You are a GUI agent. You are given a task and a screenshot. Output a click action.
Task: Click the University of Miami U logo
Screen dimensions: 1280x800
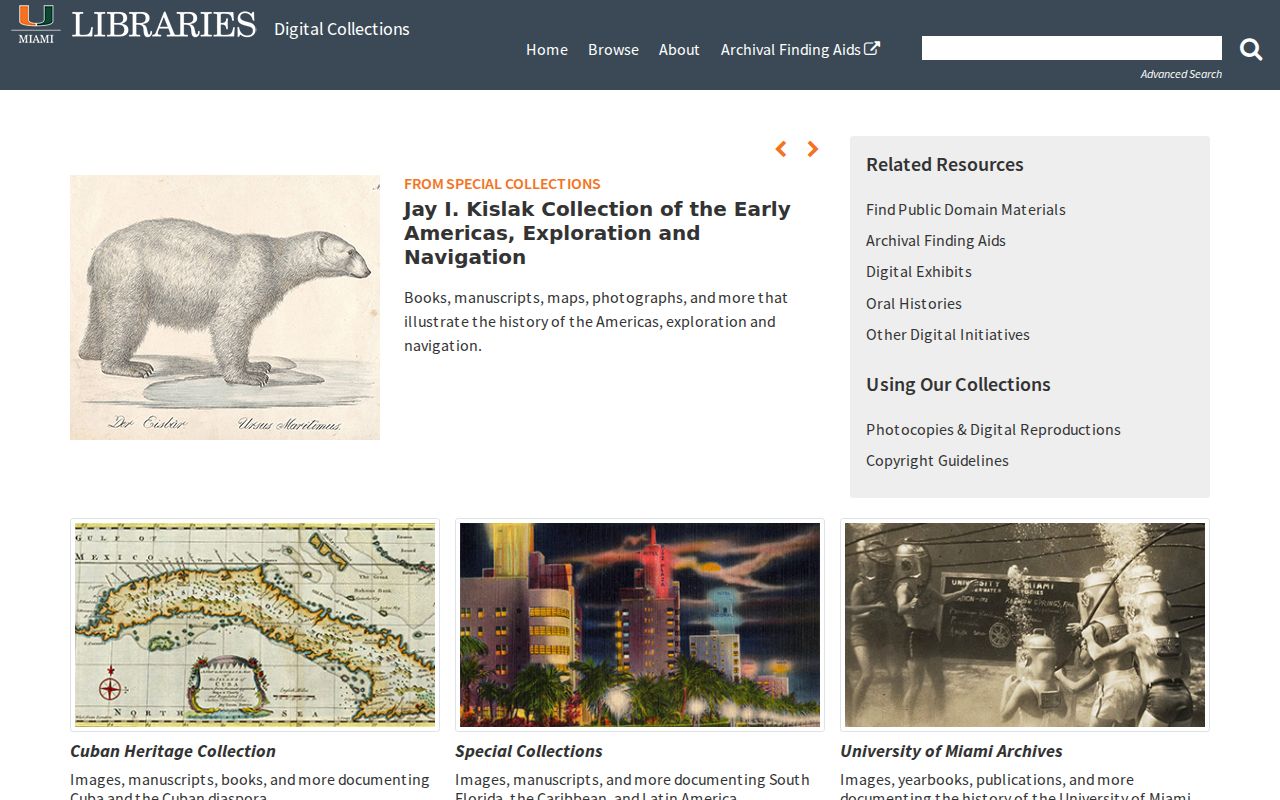37,24
